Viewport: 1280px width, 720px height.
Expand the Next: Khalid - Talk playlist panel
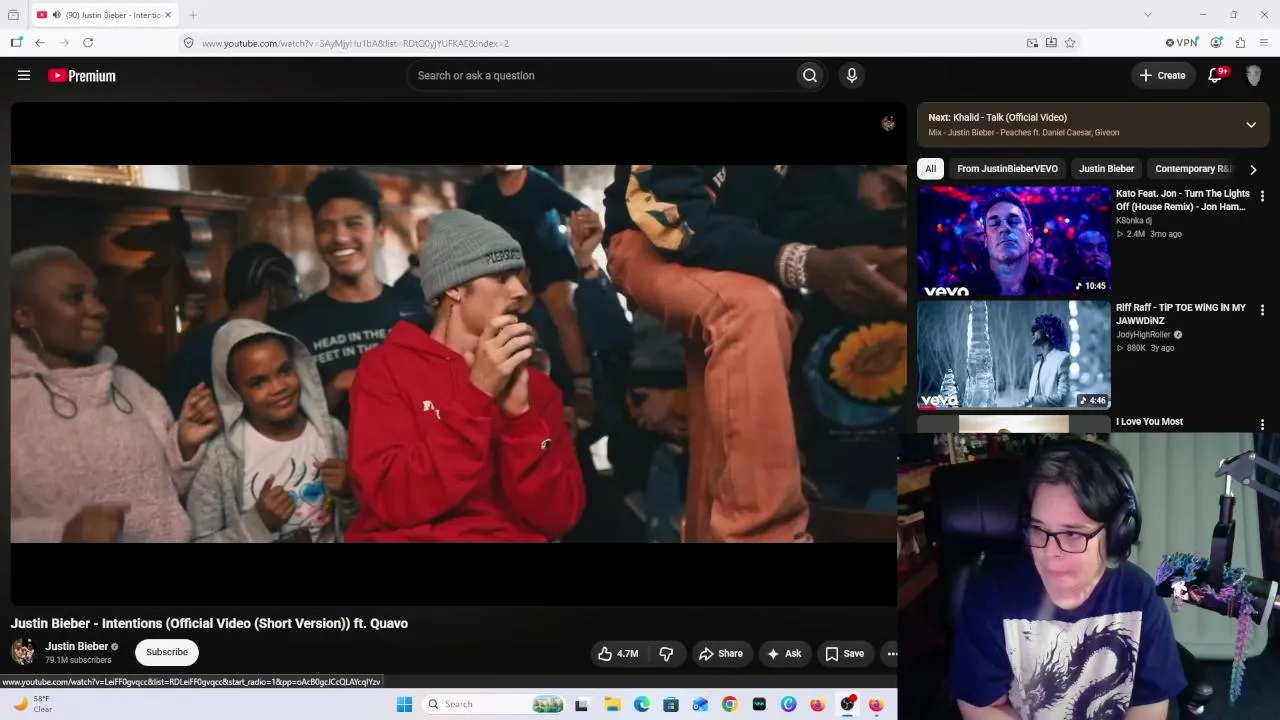[1251, 125]
